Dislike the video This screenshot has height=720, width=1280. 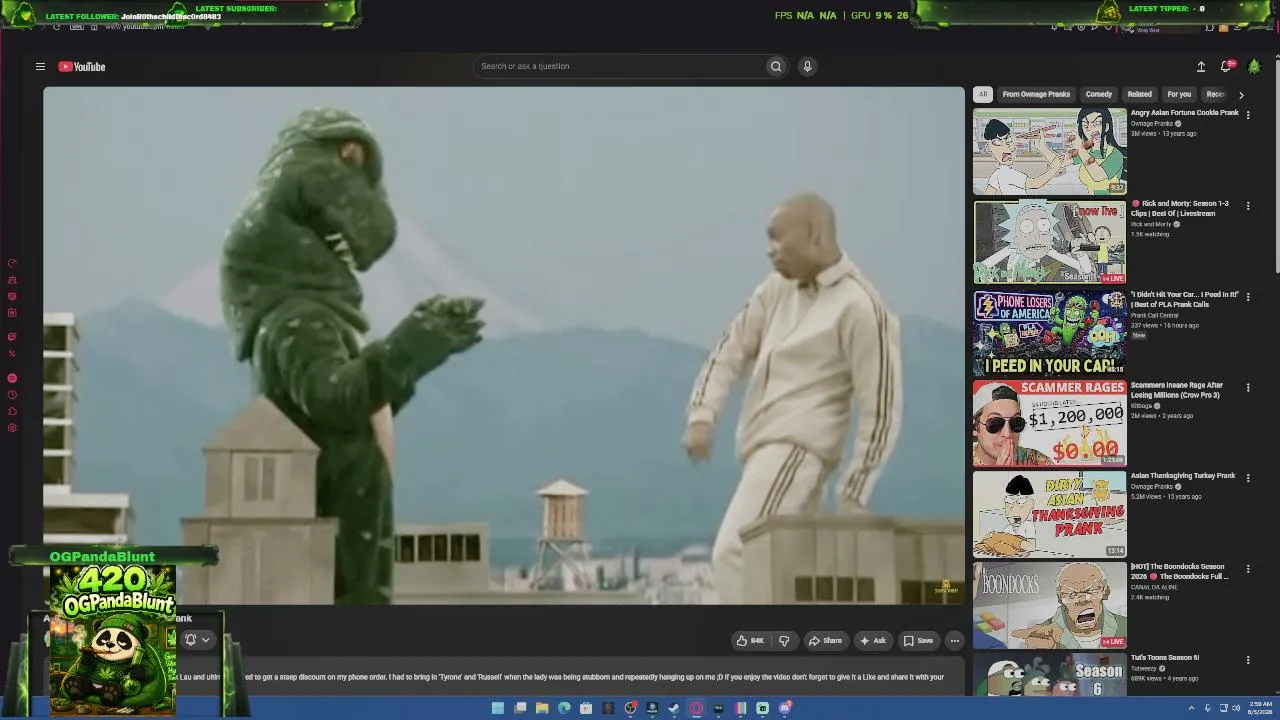point(784,641)
